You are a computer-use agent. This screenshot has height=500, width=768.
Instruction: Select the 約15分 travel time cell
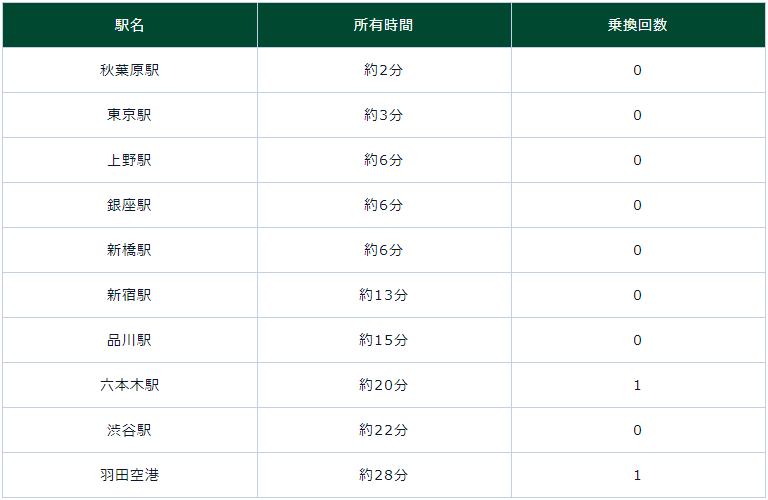tap(383, 340)
